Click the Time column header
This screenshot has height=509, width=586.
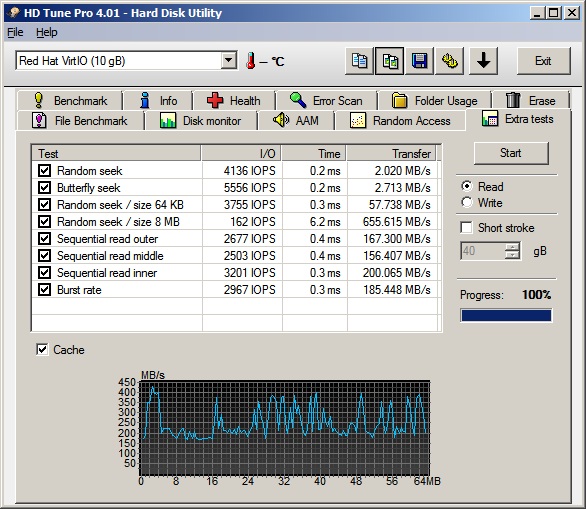pyautogui.click(x=314, y=153)
